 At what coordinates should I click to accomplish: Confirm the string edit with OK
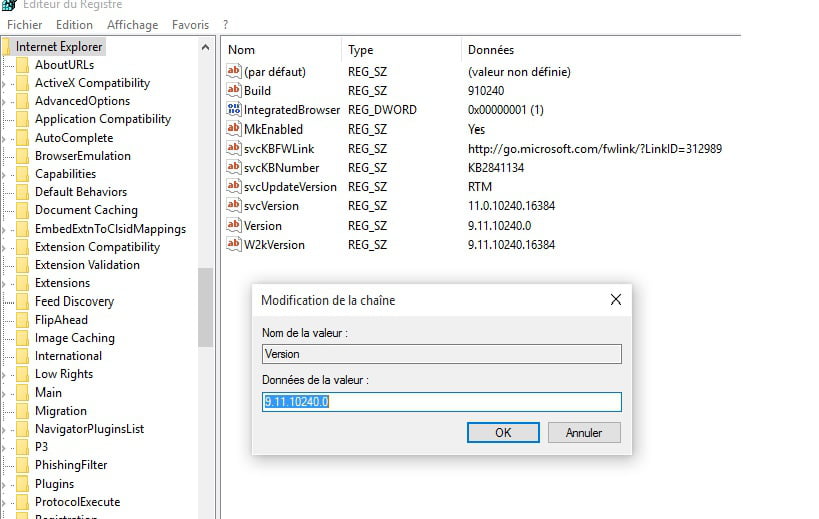pos(503,433)
